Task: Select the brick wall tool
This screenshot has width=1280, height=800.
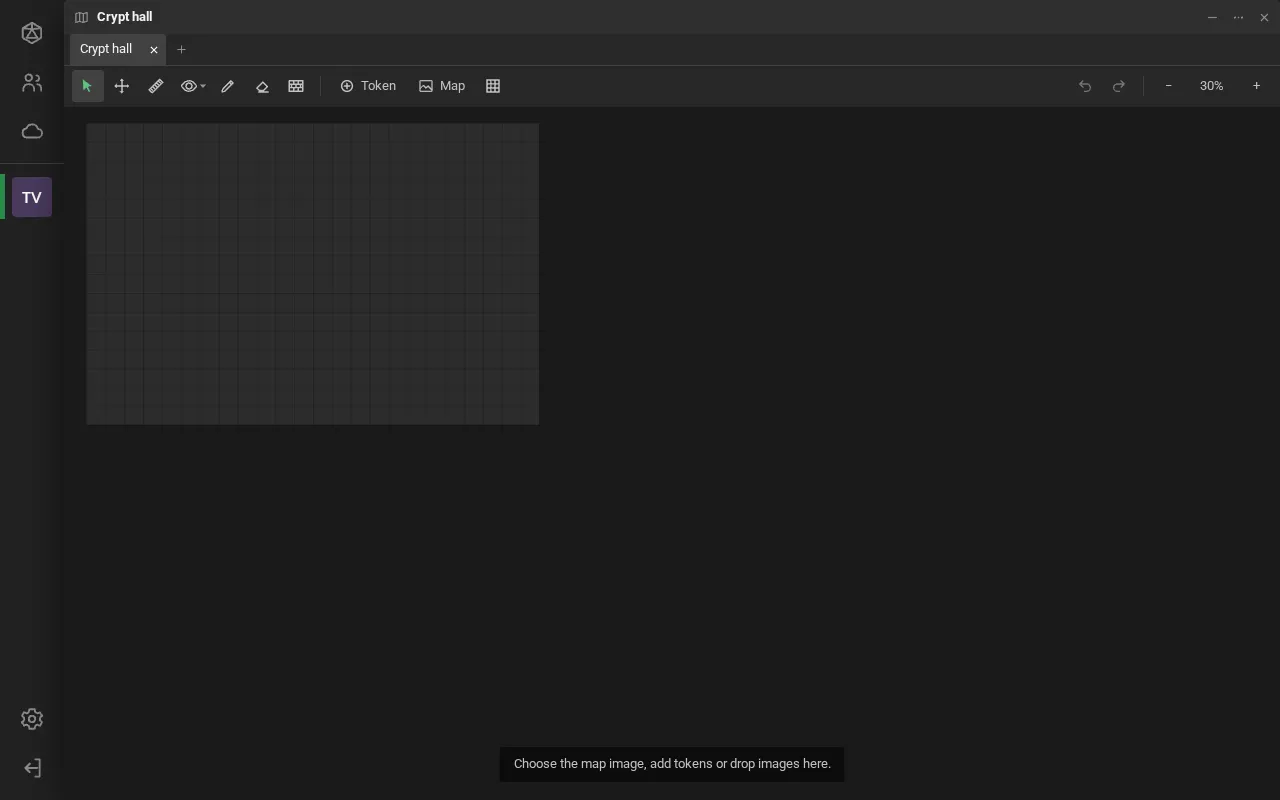Action: pos(296,86)
